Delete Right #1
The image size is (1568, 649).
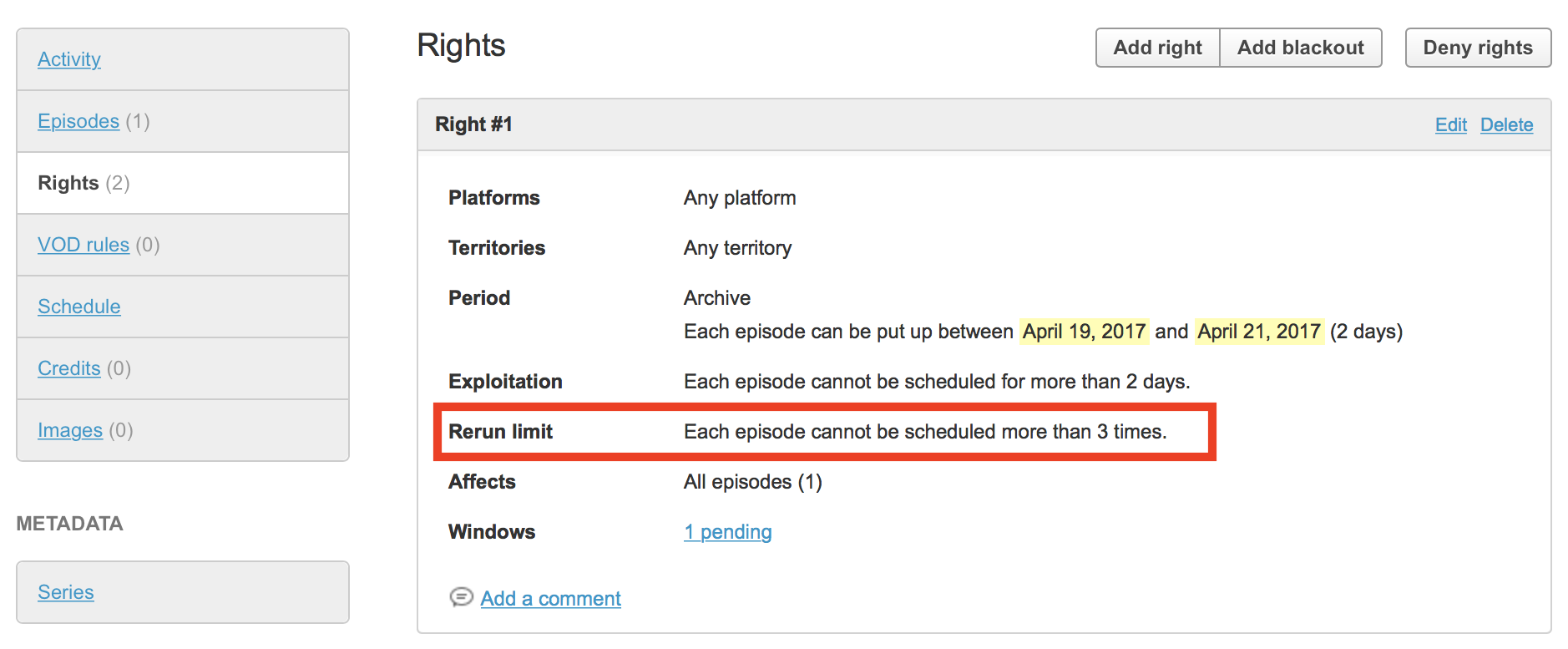[1506, 124]
